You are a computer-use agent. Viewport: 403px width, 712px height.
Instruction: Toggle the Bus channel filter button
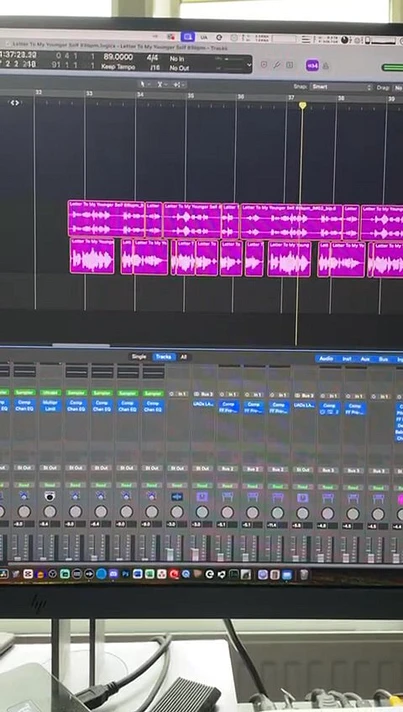(383, 360)
